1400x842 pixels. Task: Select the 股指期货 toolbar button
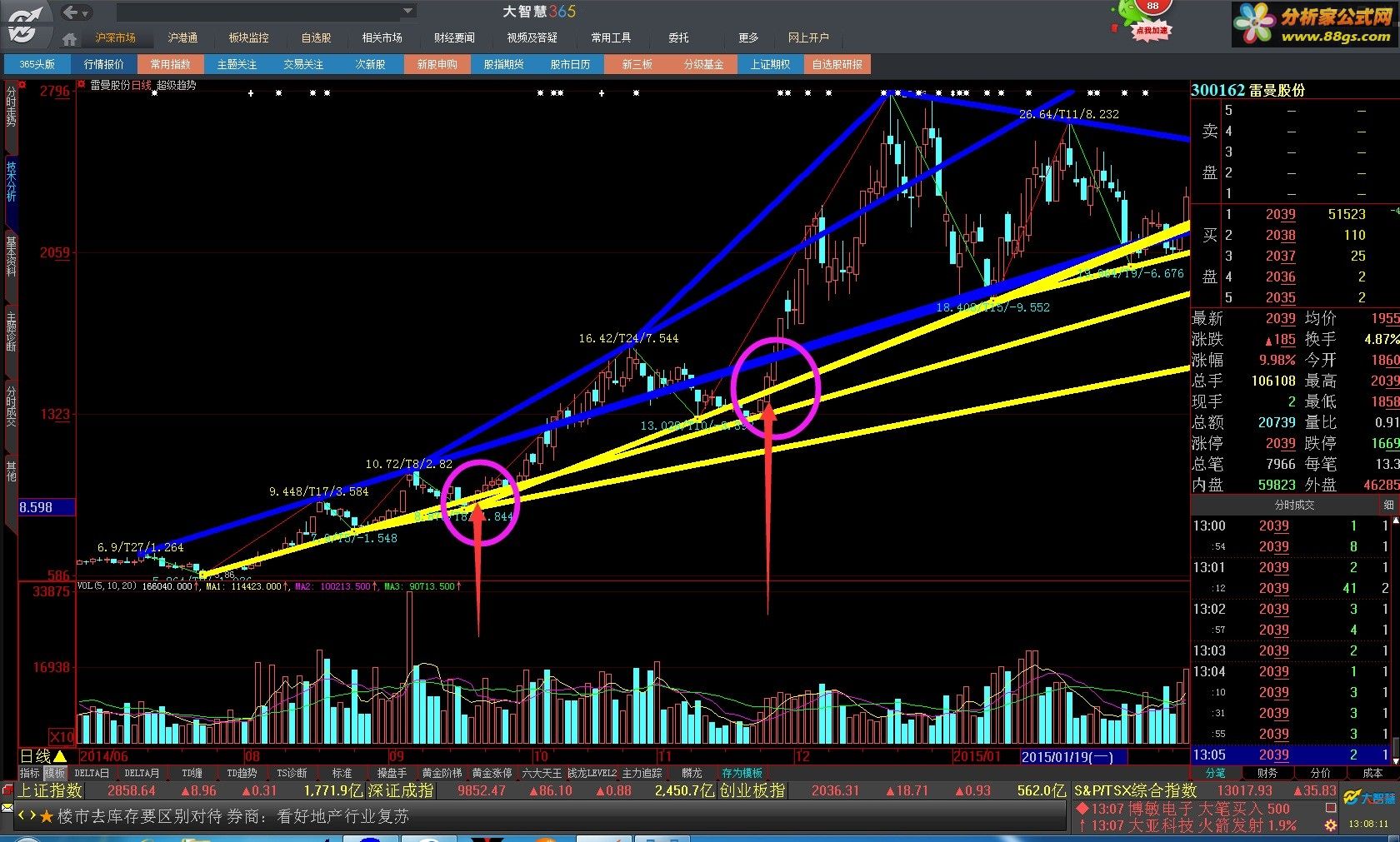503,64
